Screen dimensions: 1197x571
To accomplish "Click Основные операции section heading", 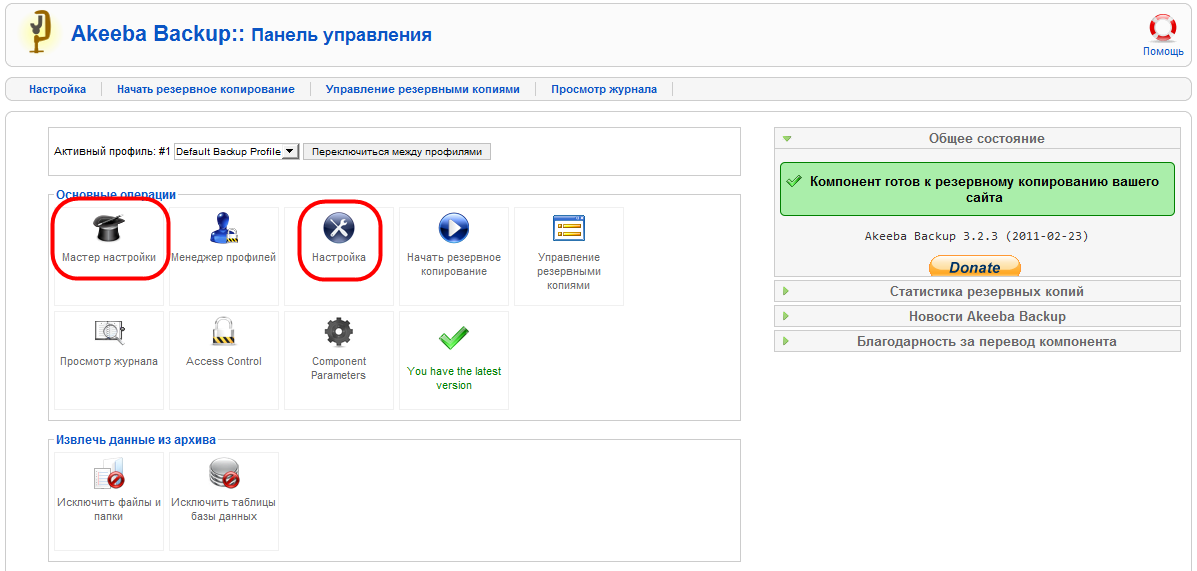I will 116,195.
